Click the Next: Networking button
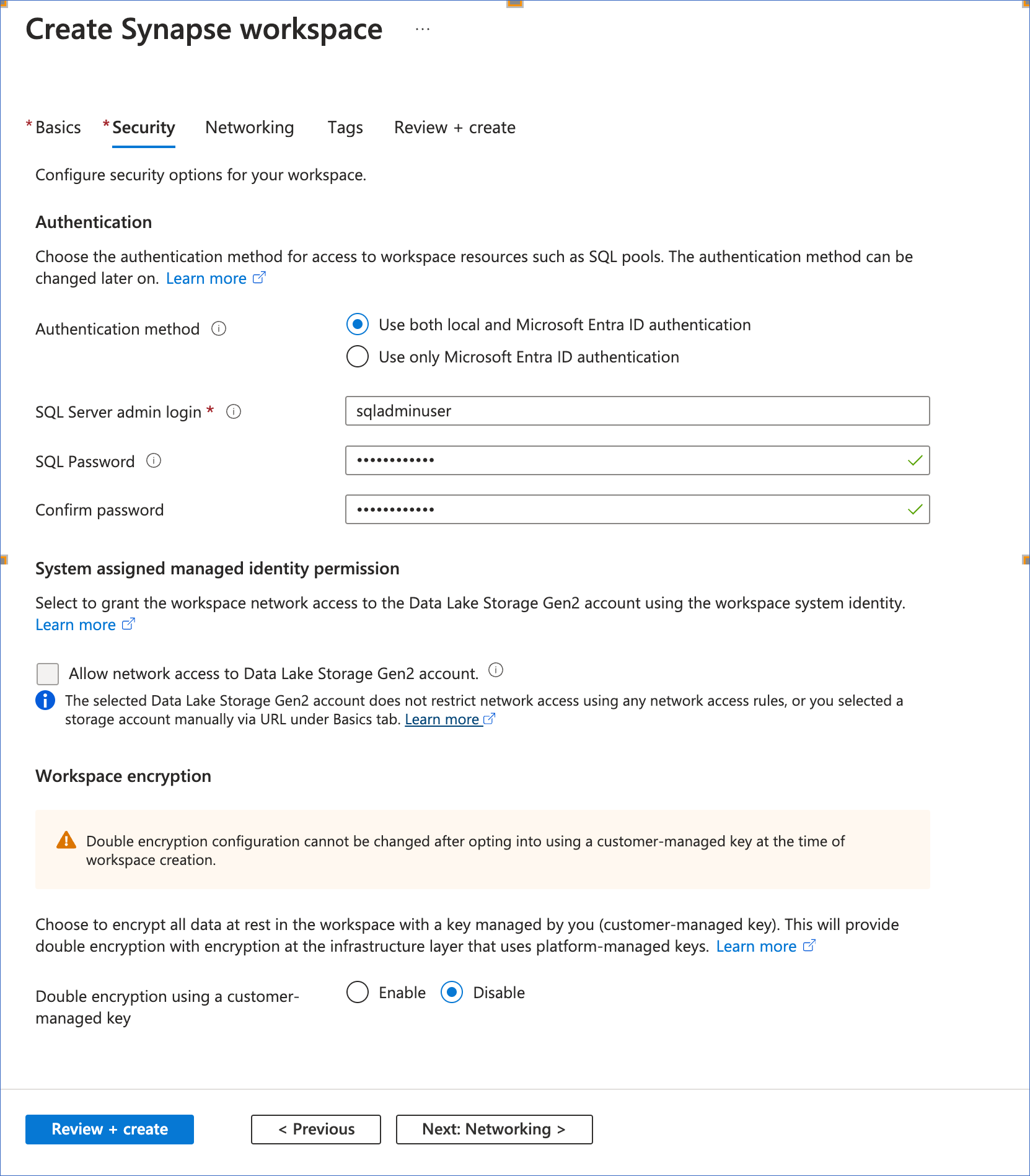Image resolution: width=1030 pixels, height=1176 pixels. click(x=494, y=1129)
